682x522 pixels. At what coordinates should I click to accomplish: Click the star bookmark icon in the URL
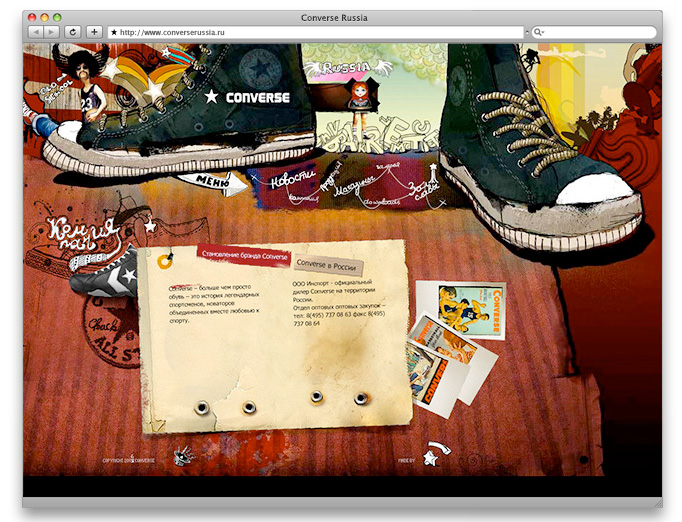pos(114,32)
